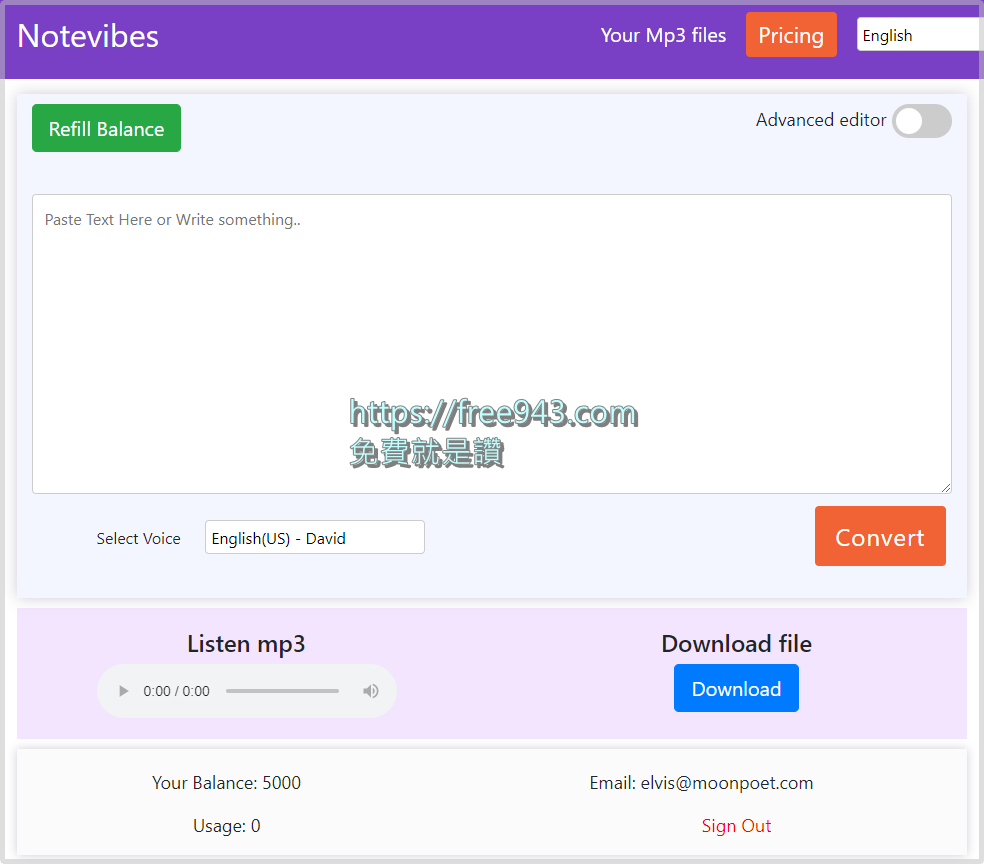The image size is (984, 864).
Task: Click the Notevibes logo
Action: coord(88,35)
